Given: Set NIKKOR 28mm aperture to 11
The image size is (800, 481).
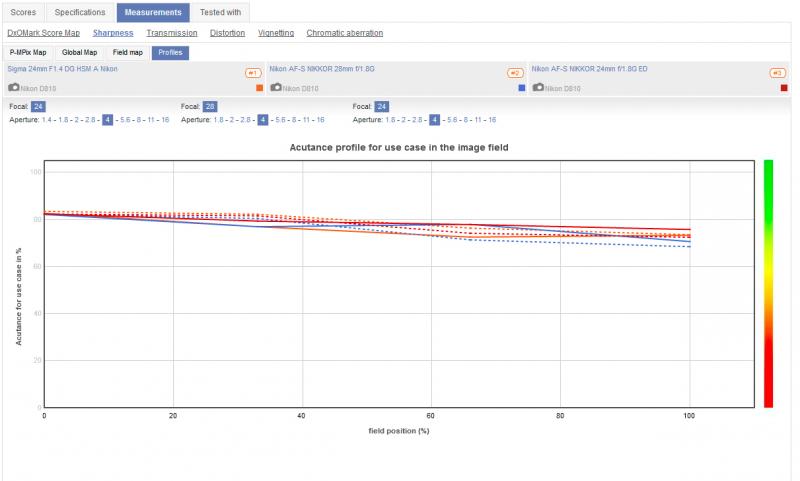Looking at the screenshot, I should point(306,120).
